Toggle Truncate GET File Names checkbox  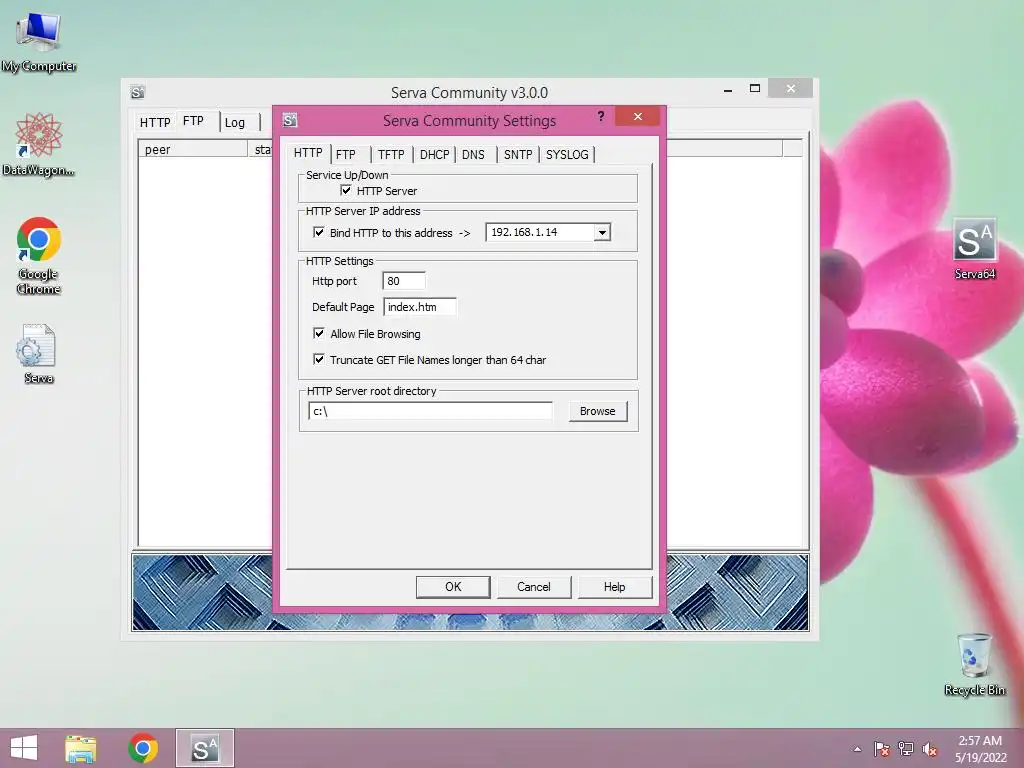[x=319, y=359]
